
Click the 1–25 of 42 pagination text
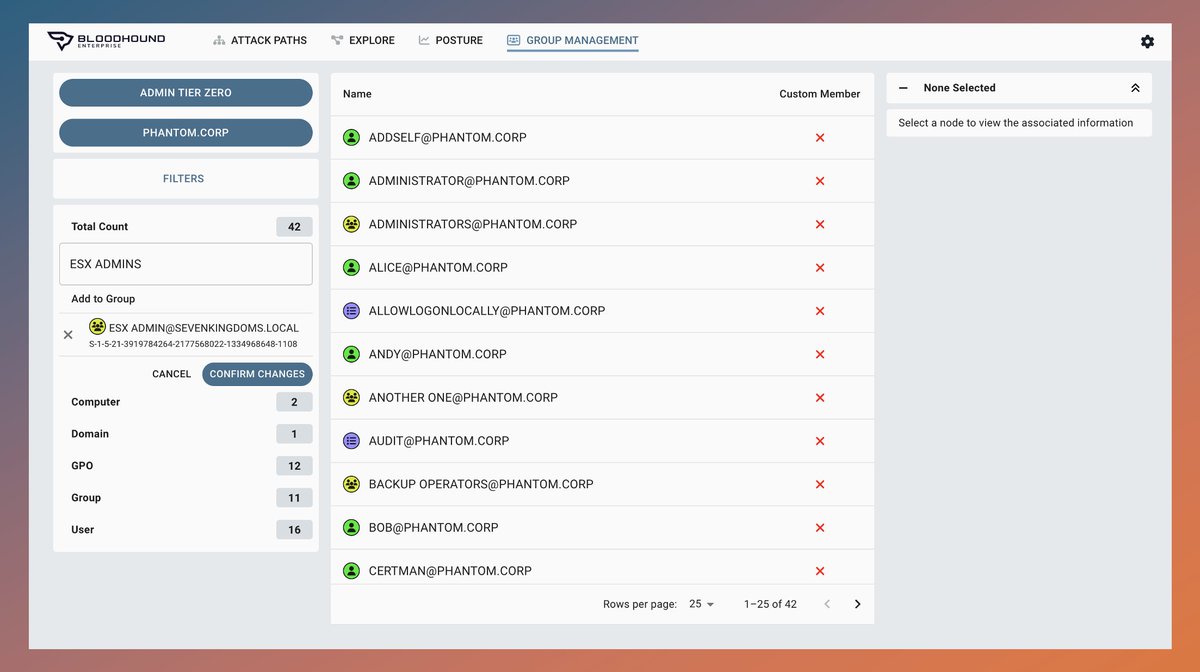tap(770, 604)
